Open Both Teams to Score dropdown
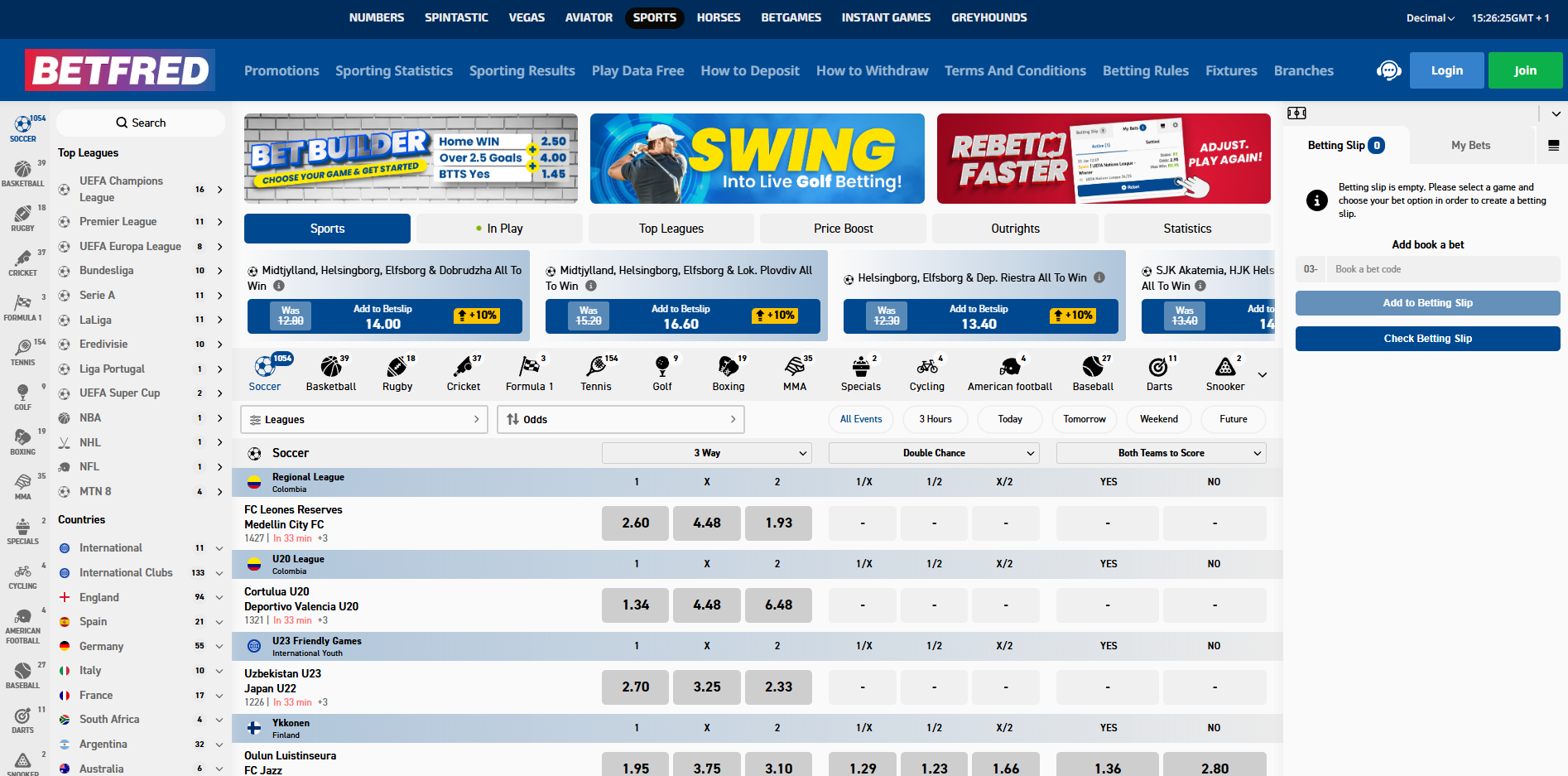Screen dimensions: 1568x776 coord(1161,453)
